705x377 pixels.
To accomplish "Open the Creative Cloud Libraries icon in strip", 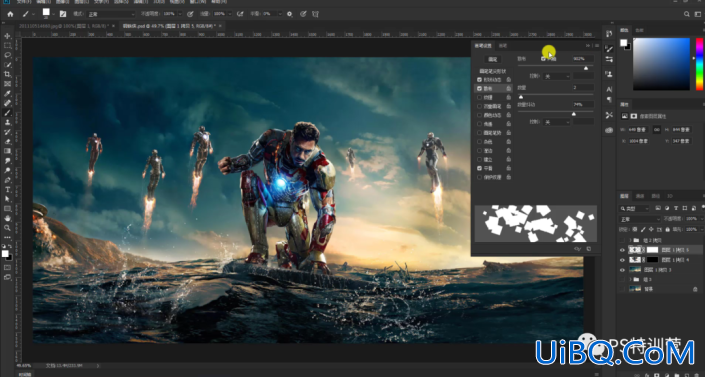I will [x=609, y=130].
